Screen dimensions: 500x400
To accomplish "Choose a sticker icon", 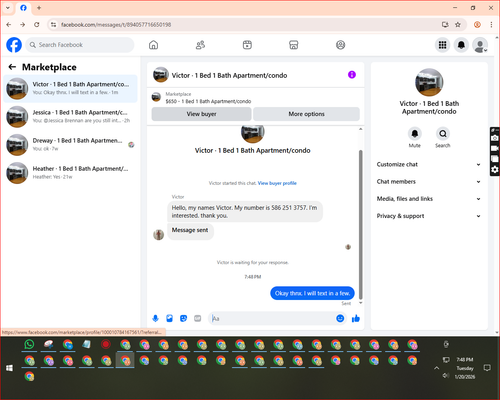I will point(183,318).
